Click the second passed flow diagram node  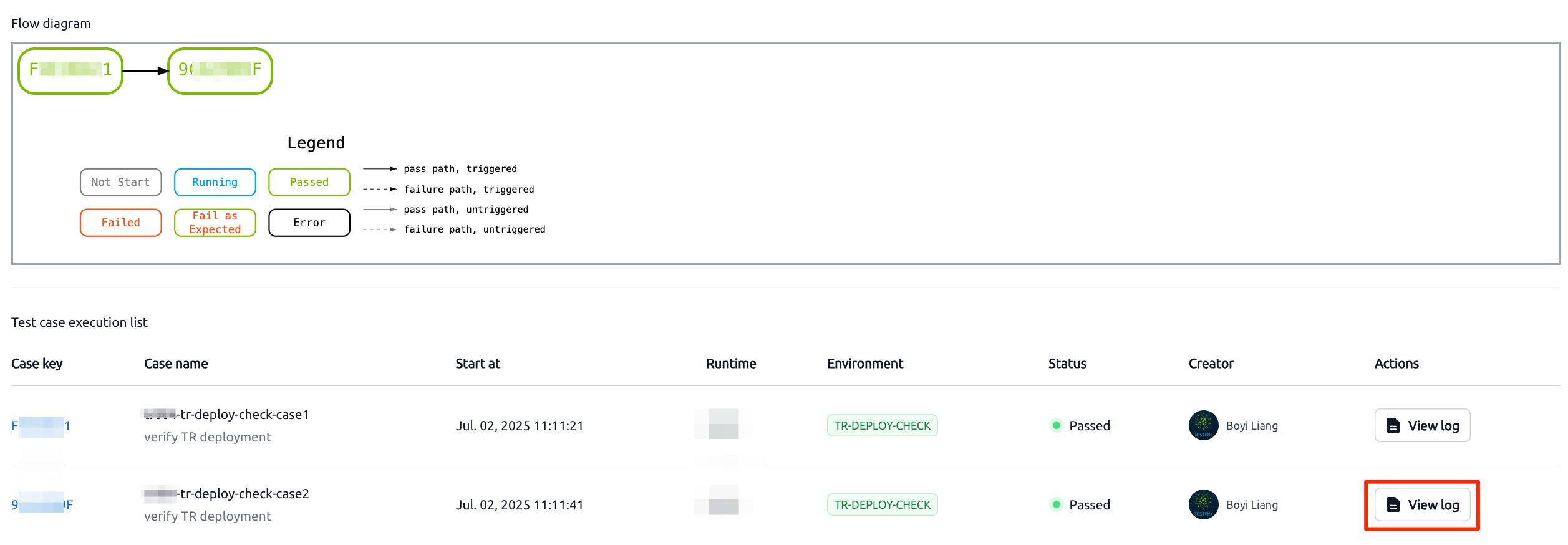[x=220, y=71]
